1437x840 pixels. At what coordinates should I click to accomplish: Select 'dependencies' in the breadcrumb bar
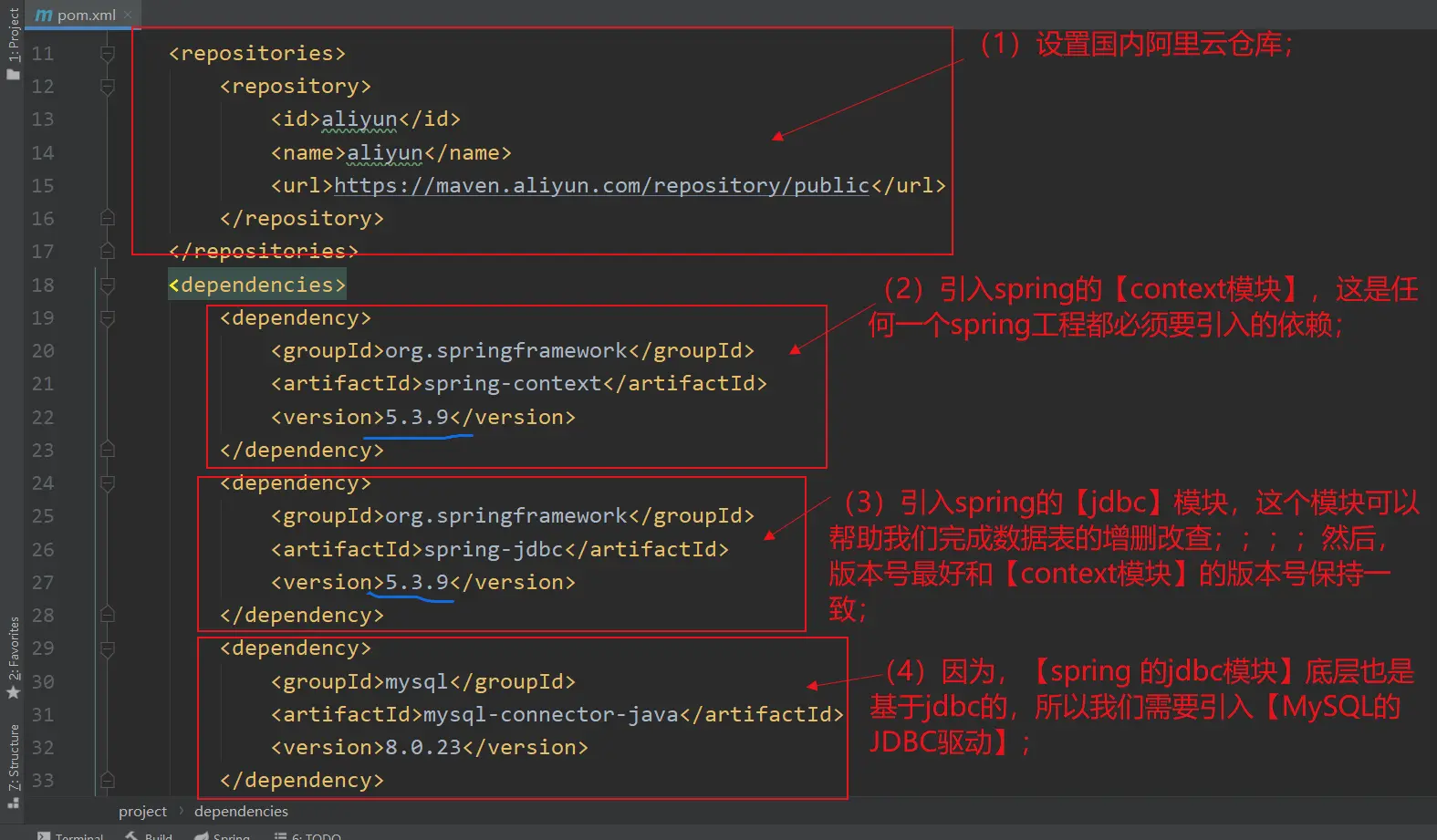pyautogui.click(x=241, y=811)
